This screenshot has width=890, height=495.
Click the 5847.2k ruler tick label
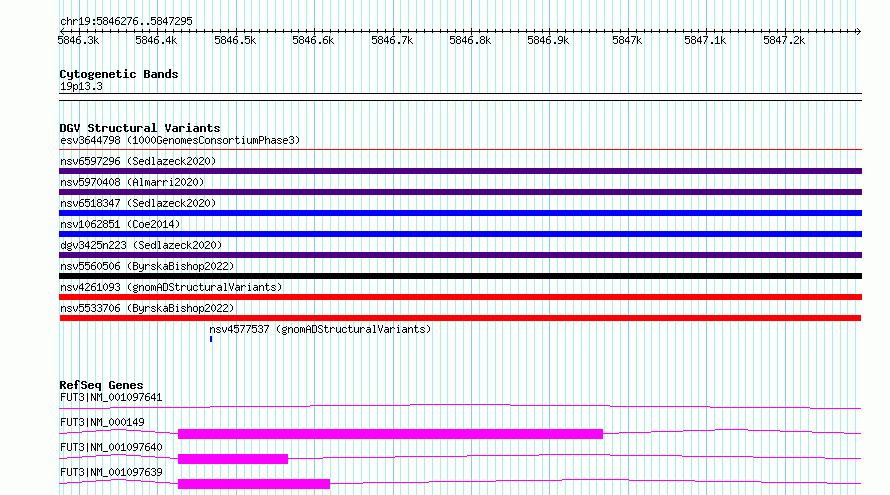click(784, 40)
